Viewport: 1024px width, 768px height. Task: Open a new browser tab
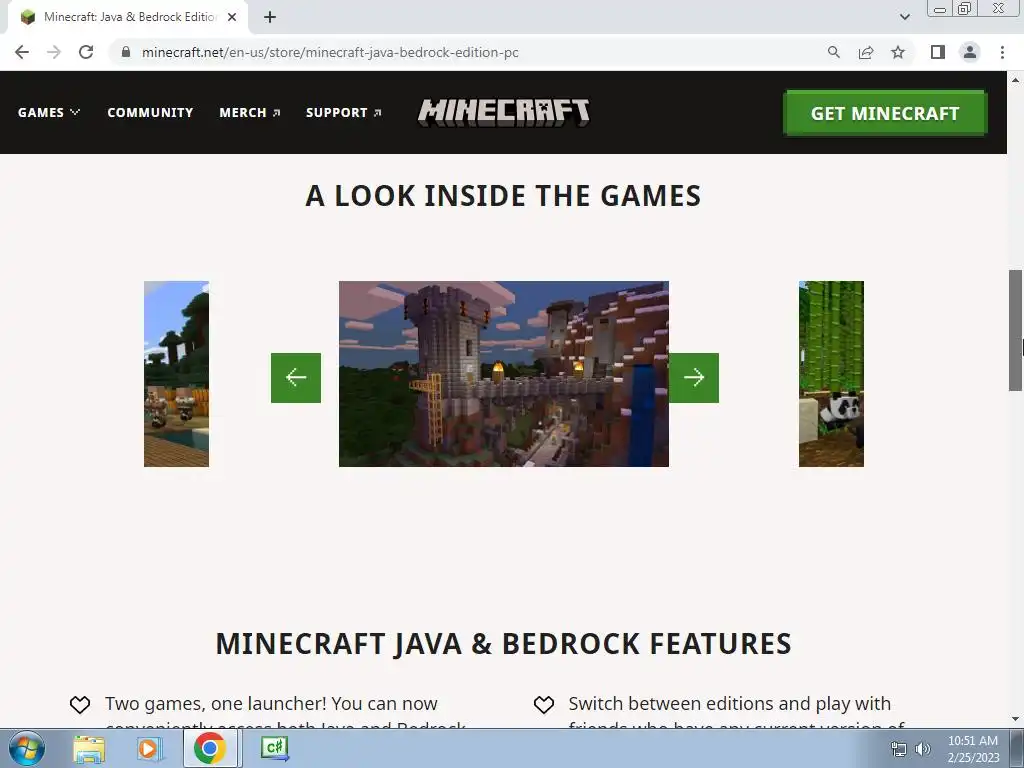(270, 17)
